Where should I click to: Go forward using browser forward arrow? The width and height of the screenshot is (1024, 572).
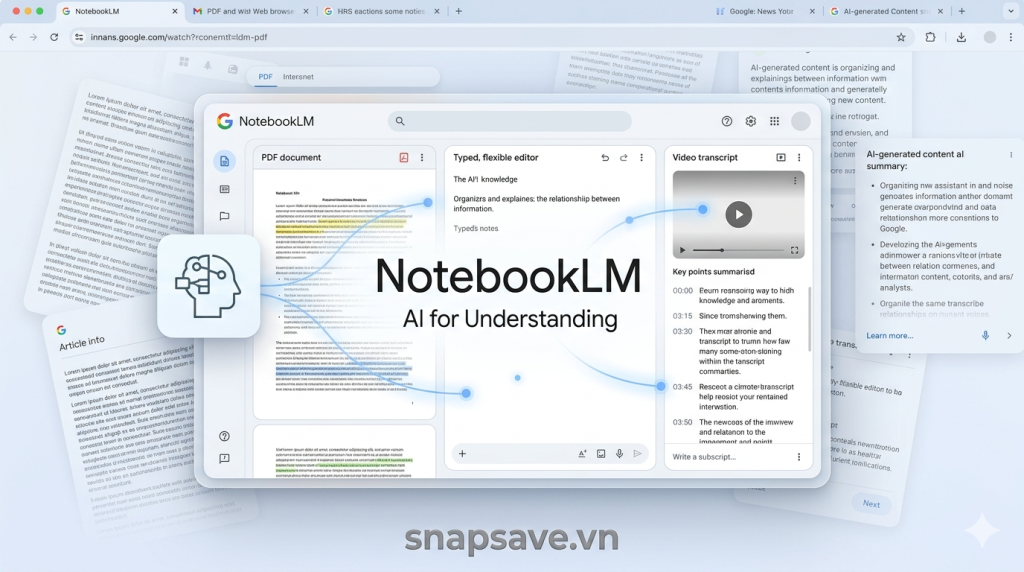coord(33,37)
